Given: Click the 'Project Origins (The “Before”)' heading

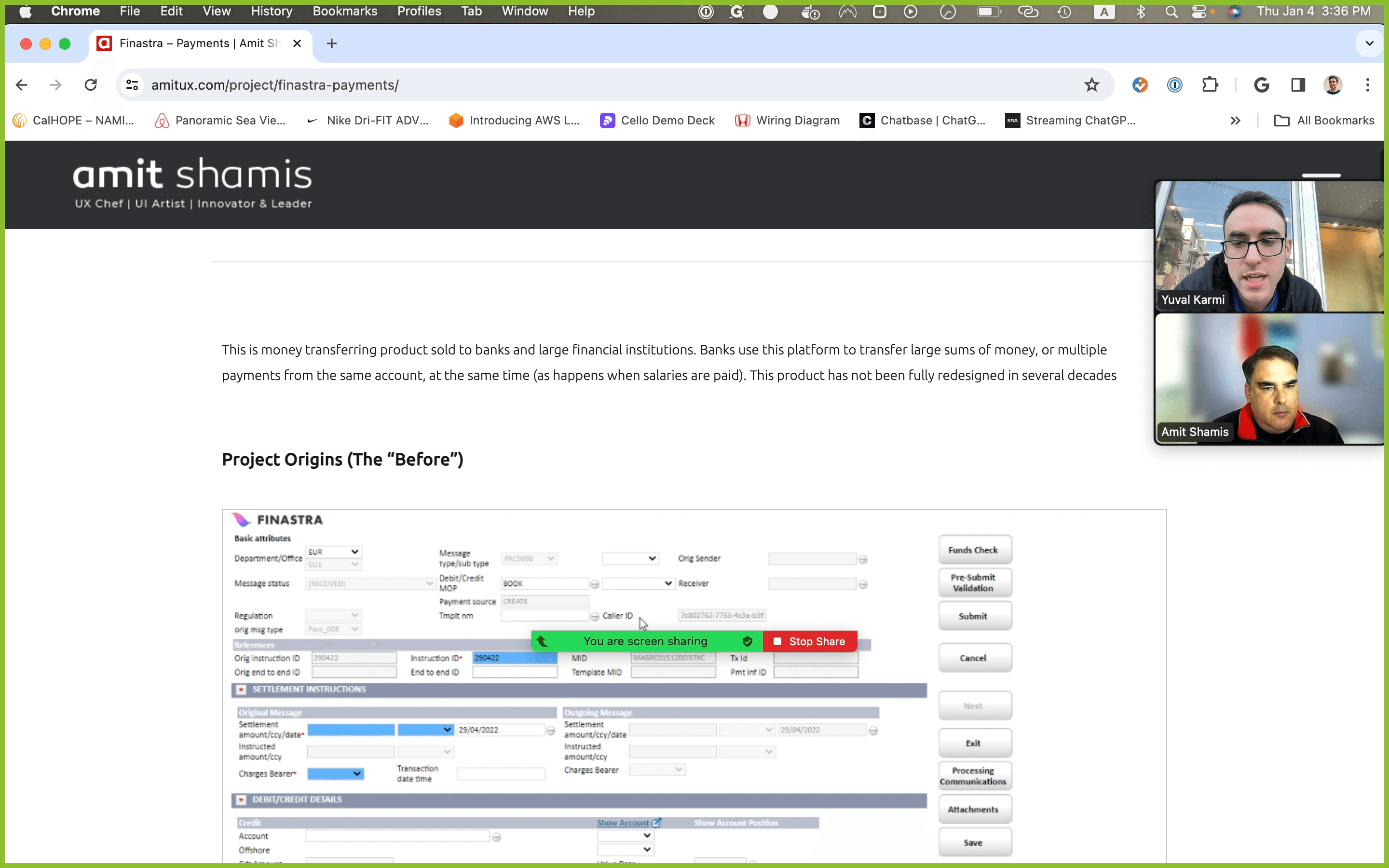Looking at the screenshot, I should (342, 460).
